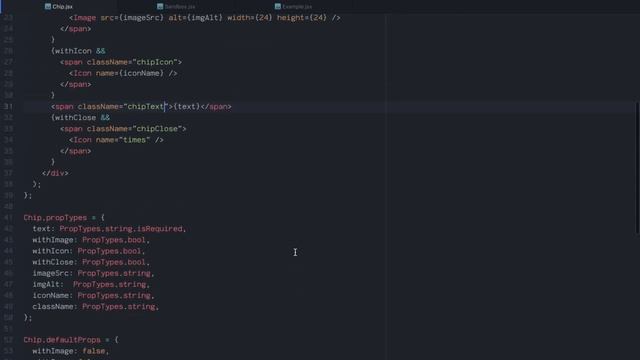Click the {withIcon && expression
This screenshot has height=360, width=640.
click(78, 51)
